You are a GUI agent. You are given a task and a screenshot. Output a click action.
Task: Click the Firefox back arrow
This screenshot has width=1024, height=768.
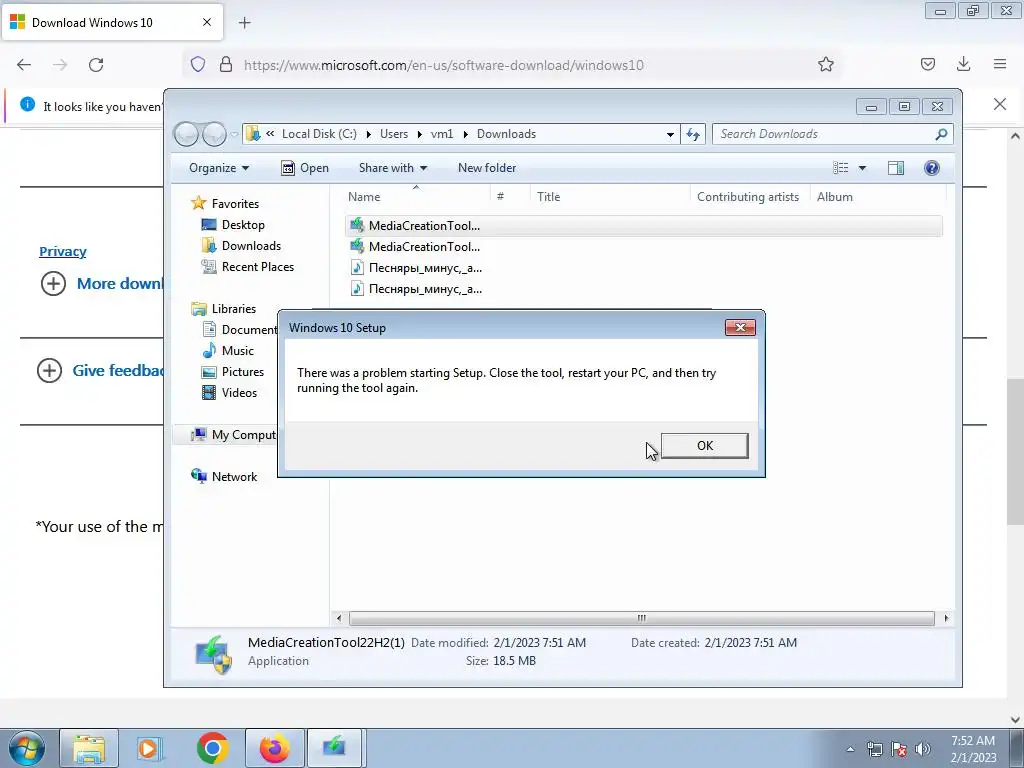[x=24, y=65]
